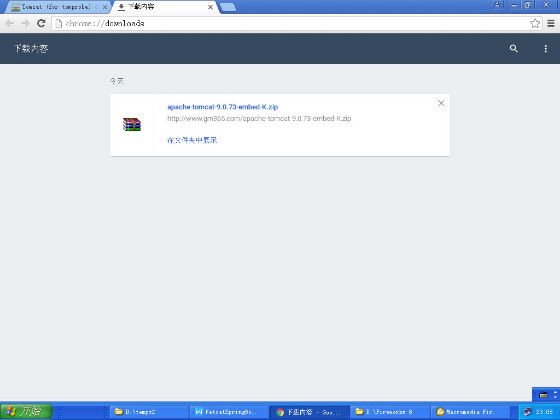
Task: Select the 下载内容 downloads tab
Action: [164, 7]
